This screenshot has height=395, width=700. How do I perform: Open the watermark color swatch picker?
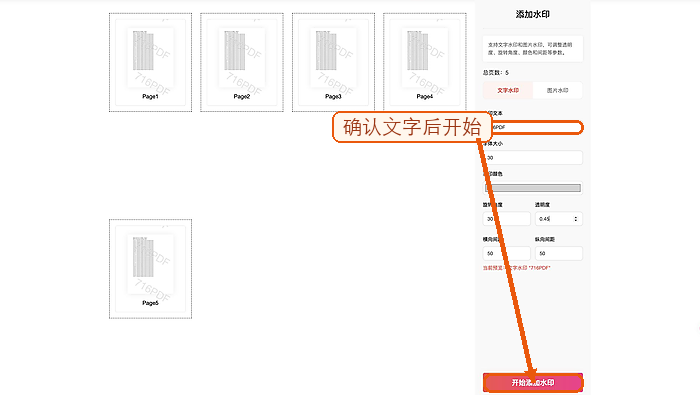coord(533,188)
